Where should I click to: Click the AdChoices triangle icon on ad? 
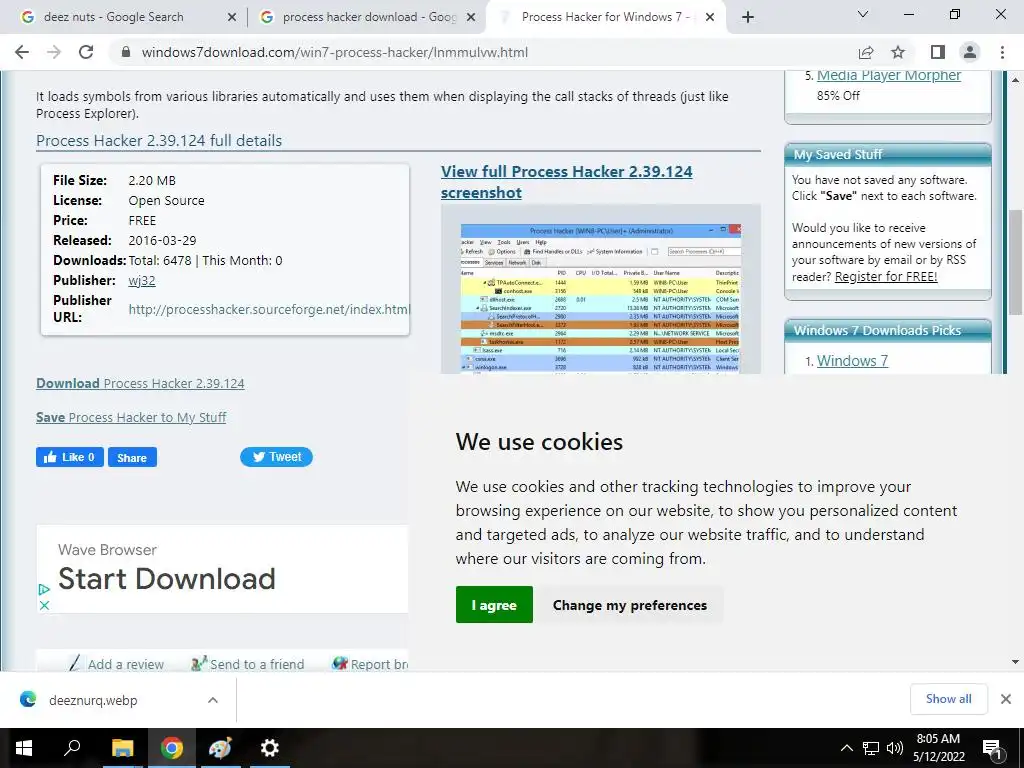[x=44, y=589]
